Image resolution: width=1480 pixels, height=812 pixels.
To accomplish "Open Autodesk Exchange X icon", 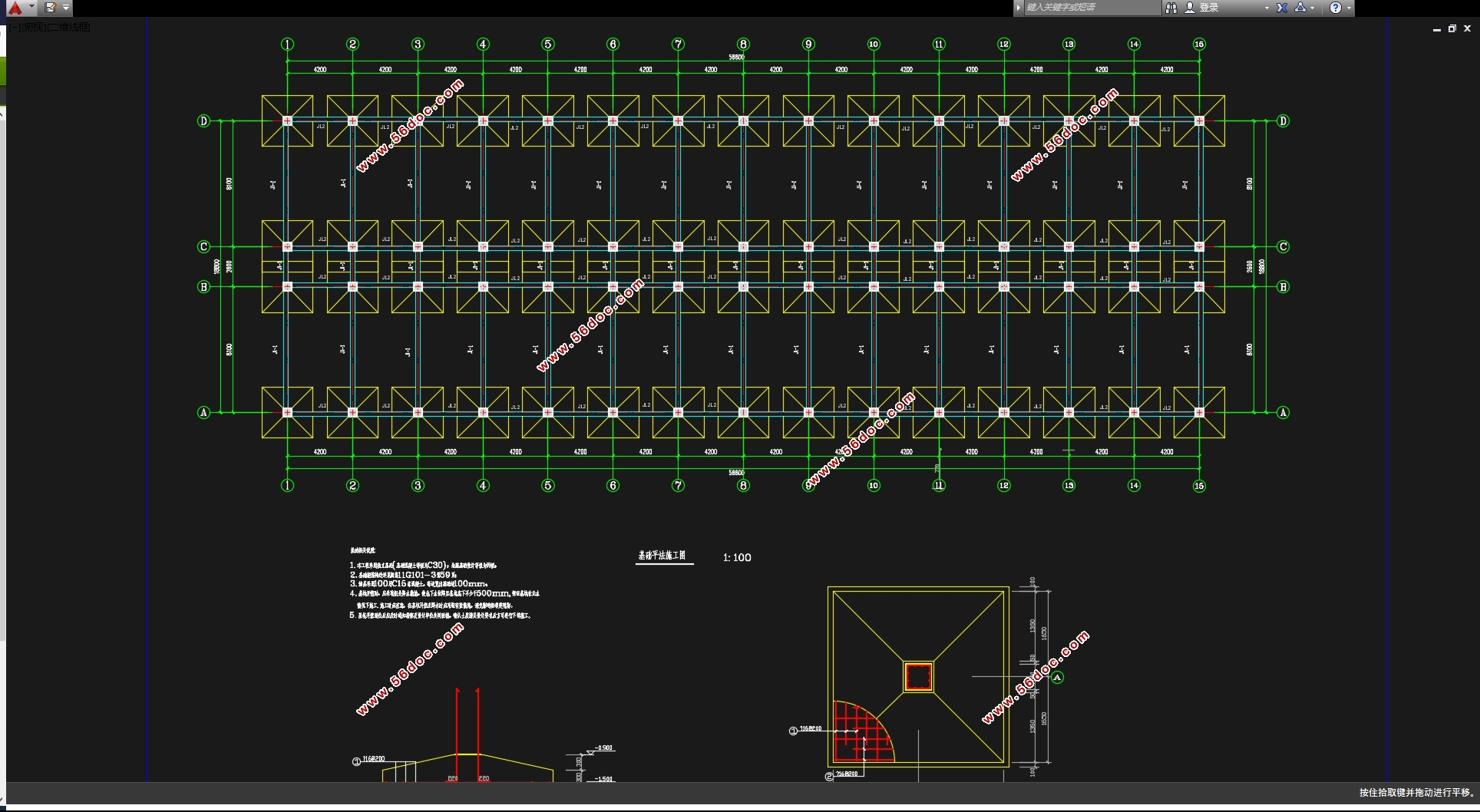I will [x=1282, y=8].
